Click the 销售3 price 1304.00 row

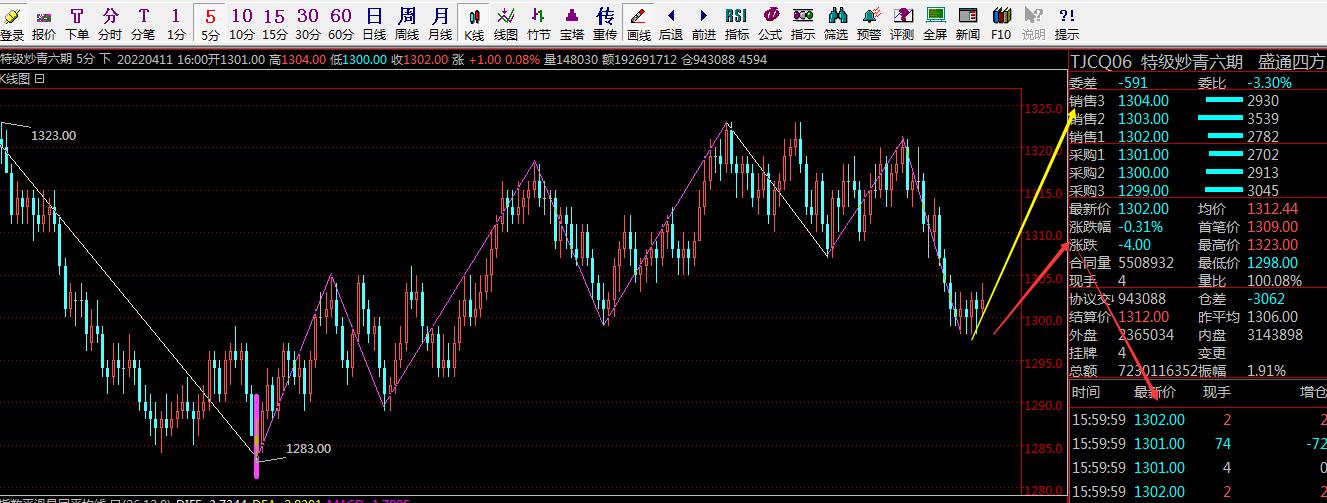1143,101
